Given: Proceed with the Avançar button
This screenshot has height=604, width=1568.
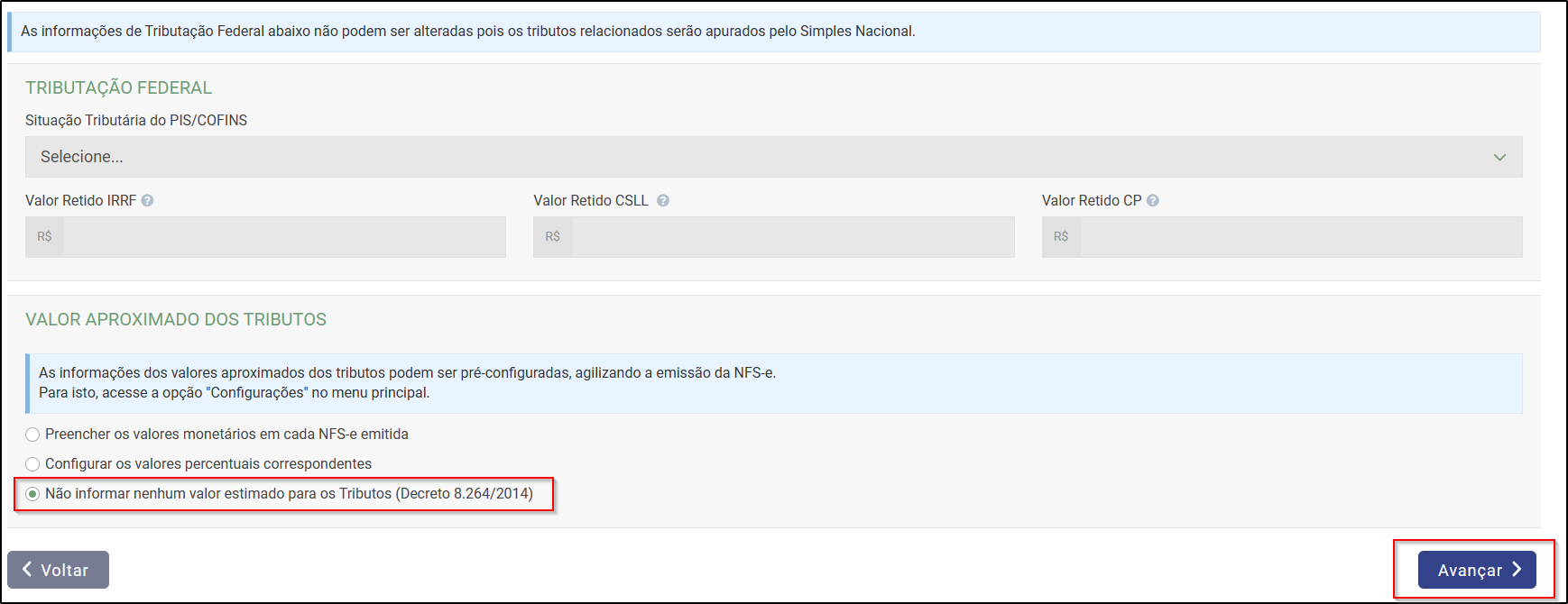Looking at the screenshot, I should [1477, 570].
